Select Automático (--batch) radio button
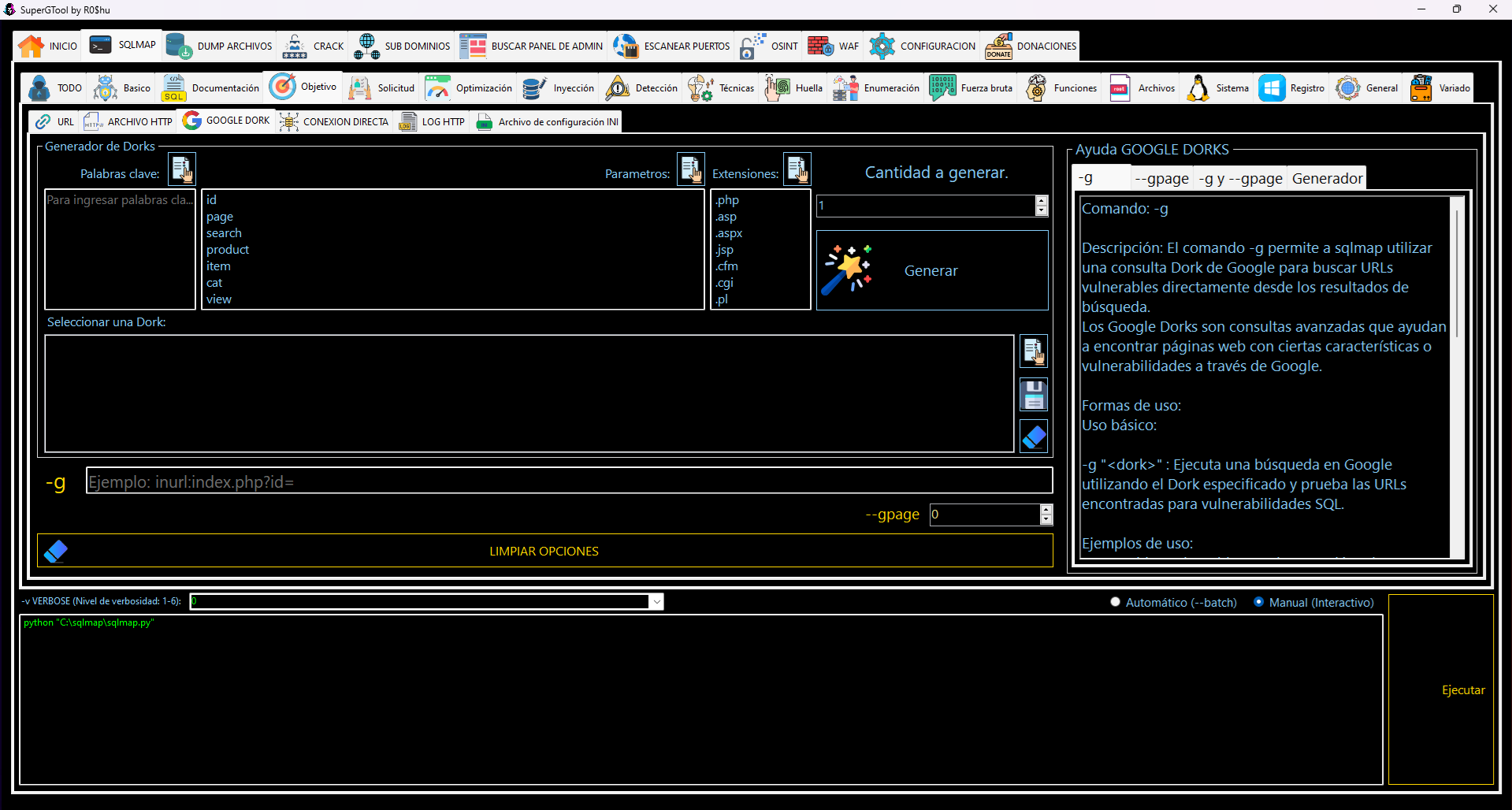Image resolution: width=1512 pixels, height=810 pixels. pyautogui.click(x=1115, y=602)
